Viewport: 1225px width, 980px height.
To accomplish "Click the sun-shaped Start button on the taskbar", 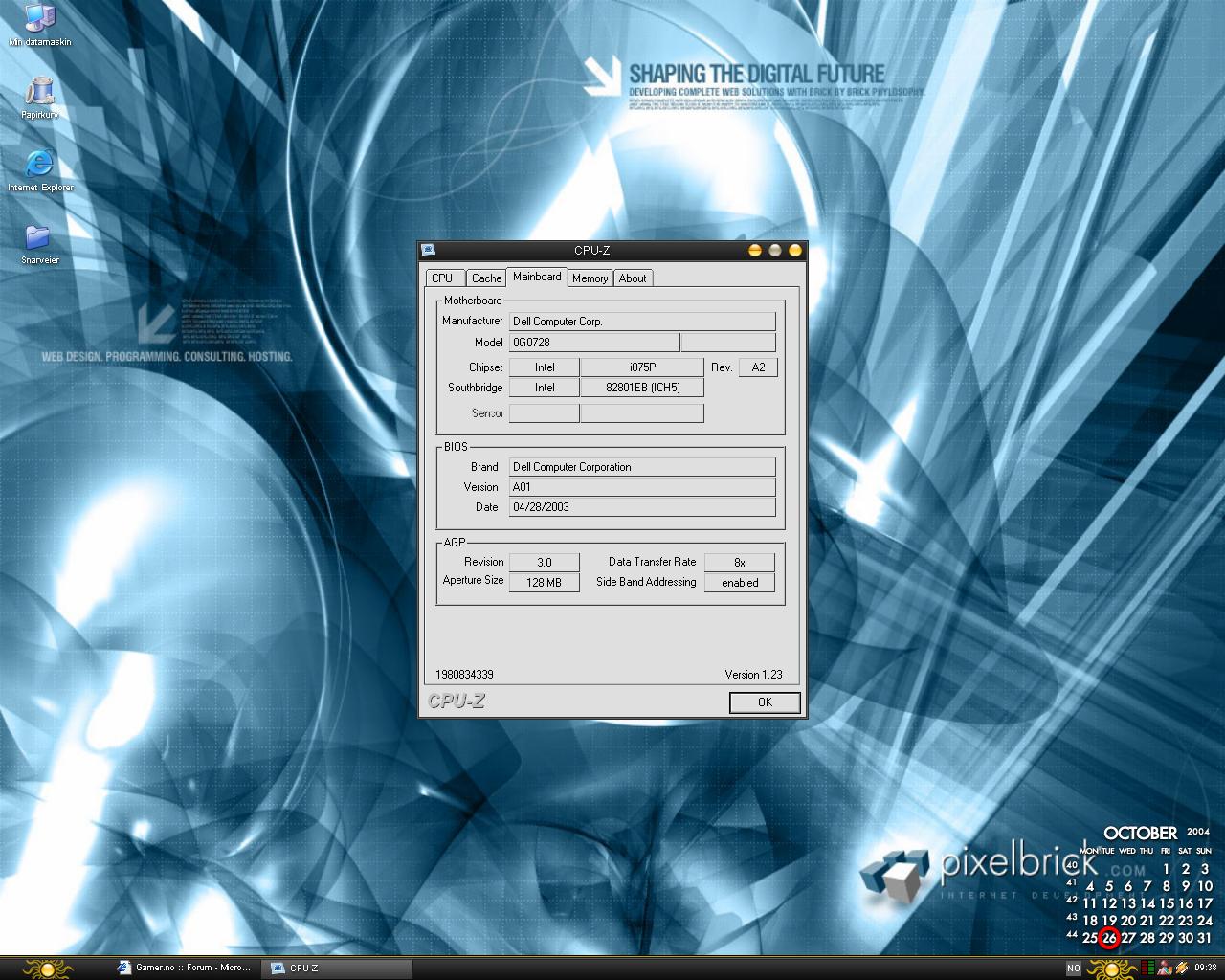I will pyautogui.click(x=48, y=969).
